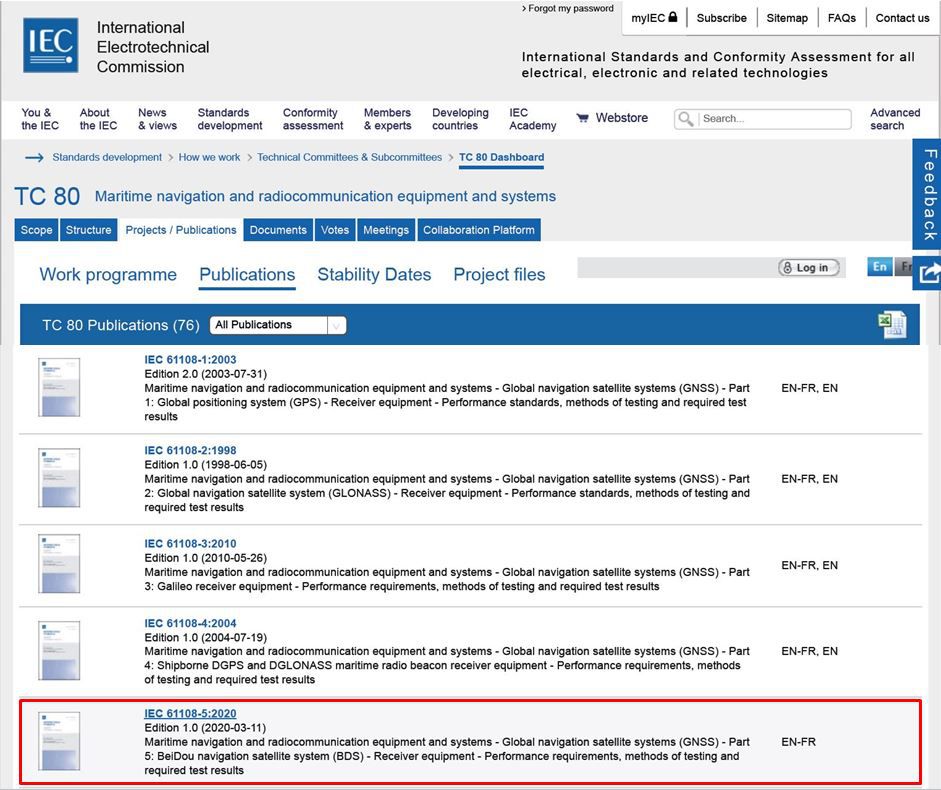Viewport: 941px width, 790px height.
Task: Click the IEC logo
Action: coord(50,46)
